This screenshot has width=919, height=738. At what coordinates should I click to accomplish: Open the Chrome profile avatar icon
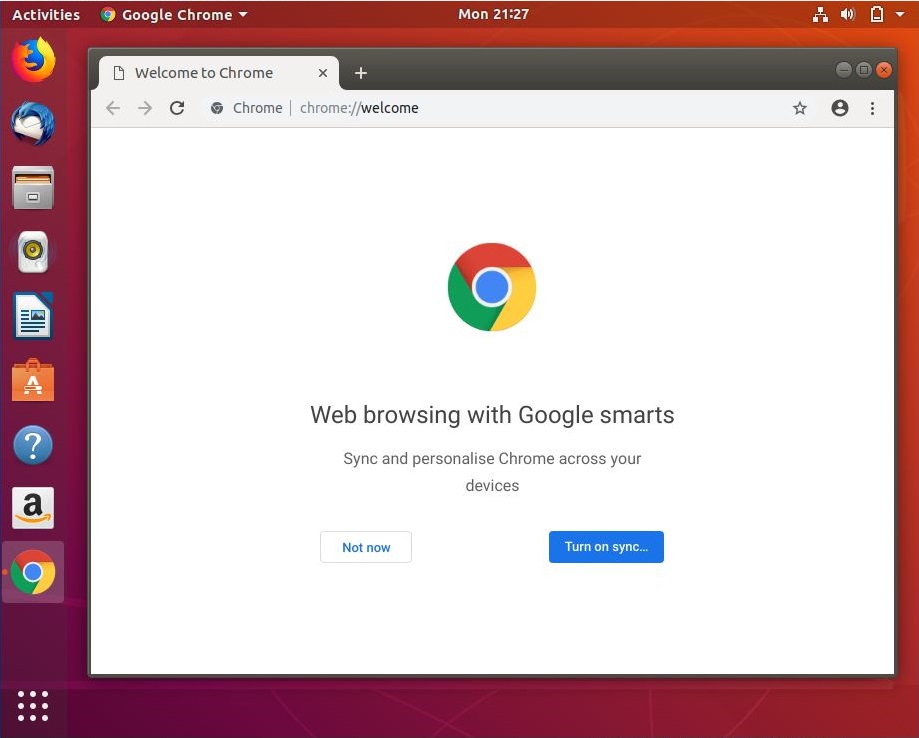tap(839, 108)
